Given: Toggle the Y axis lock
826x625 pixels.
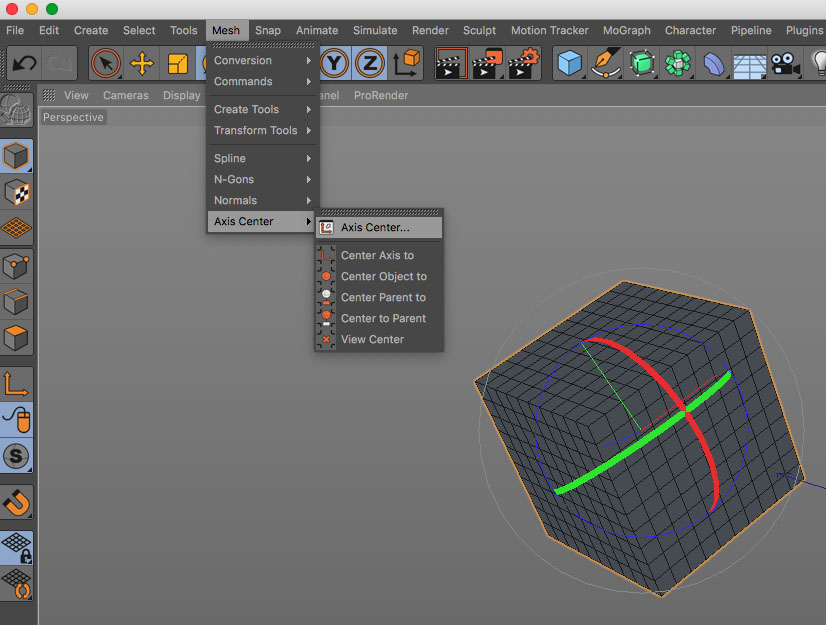Looking at the screenshot, I should (334, 65).
